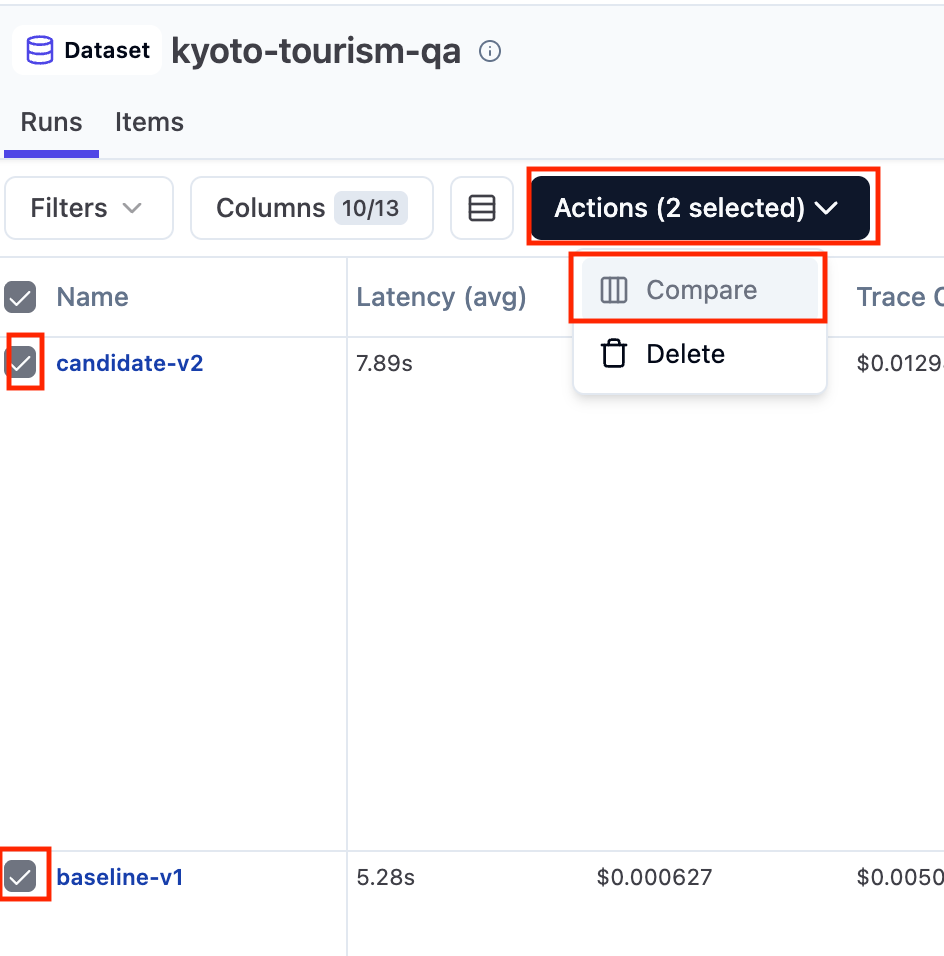Uncheck the baseline-v1 row checkbox
Image resolution: width=944 pixels, height=956 pixels.
point(22,876)
